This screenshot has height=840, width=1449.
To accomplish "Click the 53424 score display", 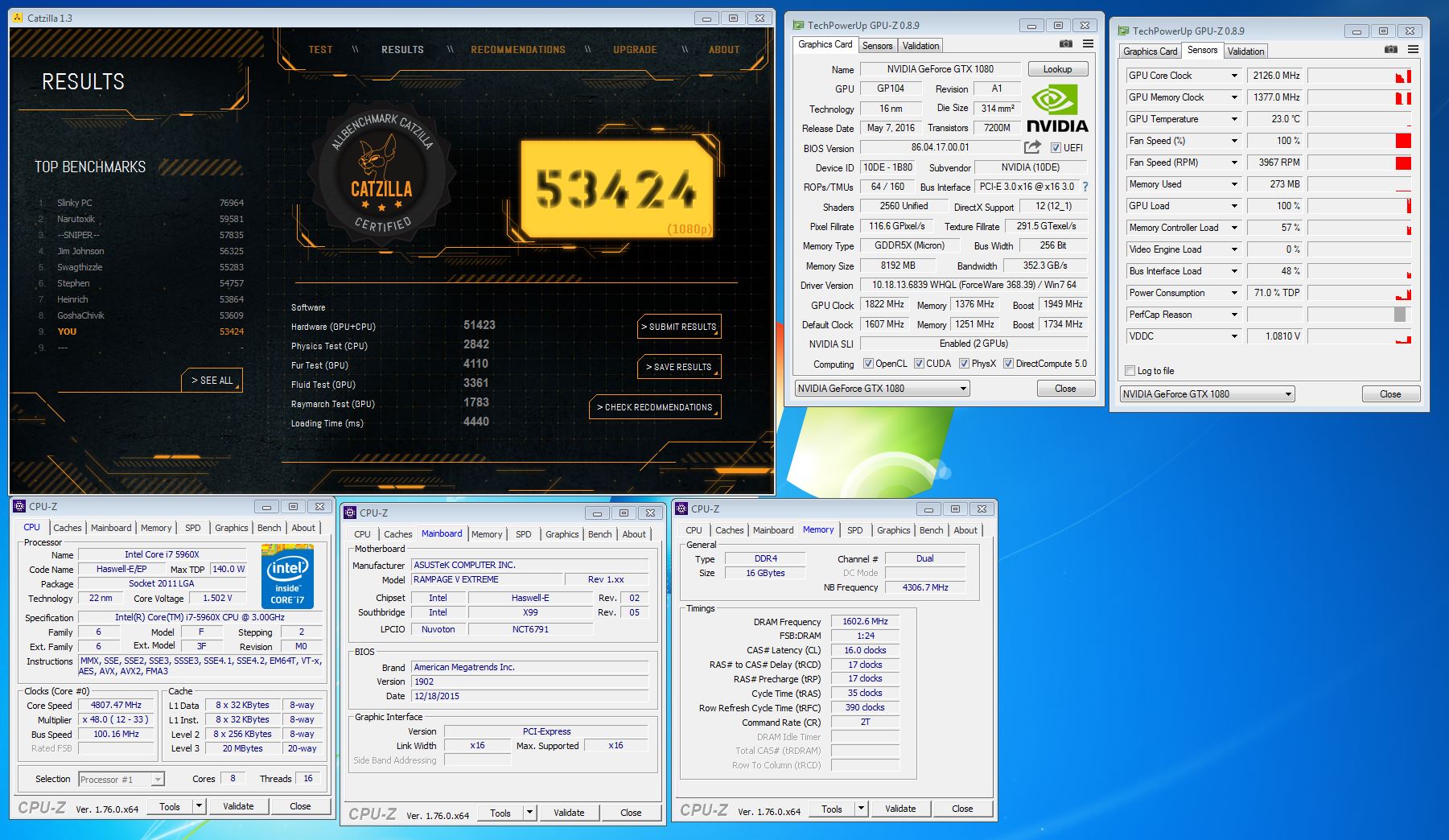I will click(616, 190).
